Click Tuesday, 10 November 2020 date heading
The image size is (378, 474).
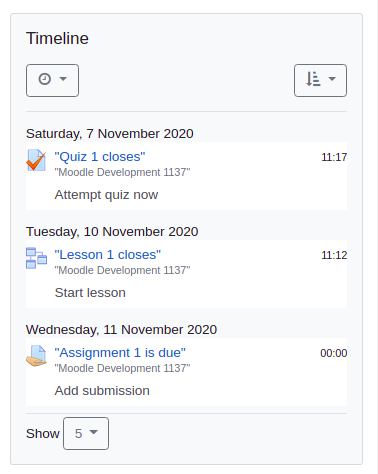[x=112, y=232]
